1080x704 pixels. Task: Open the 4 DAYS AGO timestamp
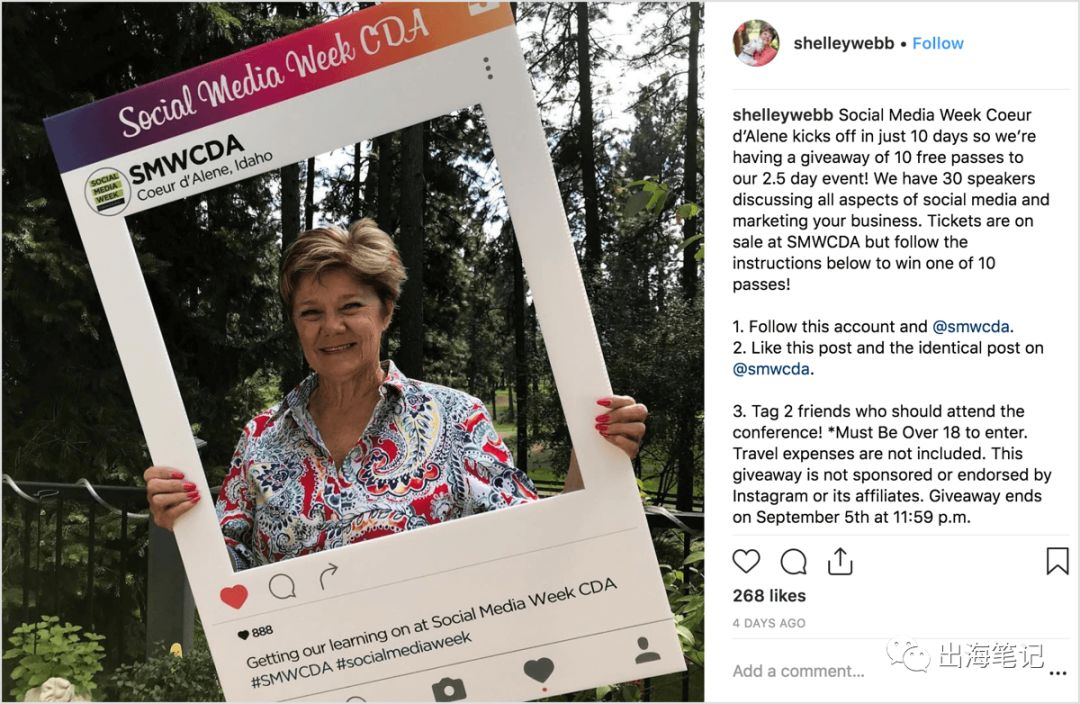769,623
